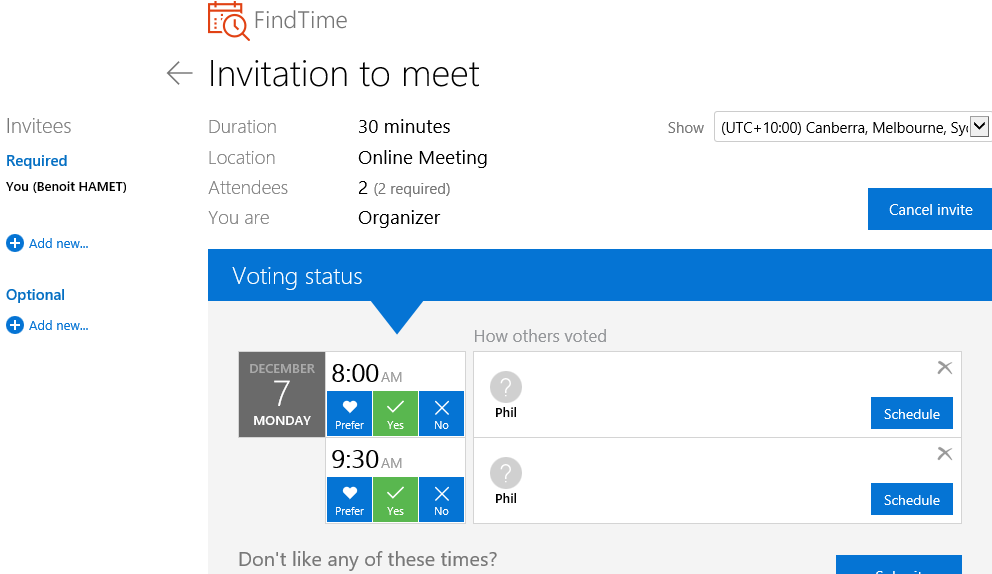Image resolution: width=992 pixels, height=574 pixels.
Task: Click the plus icon under Required invitees
Action: point(15,243)
